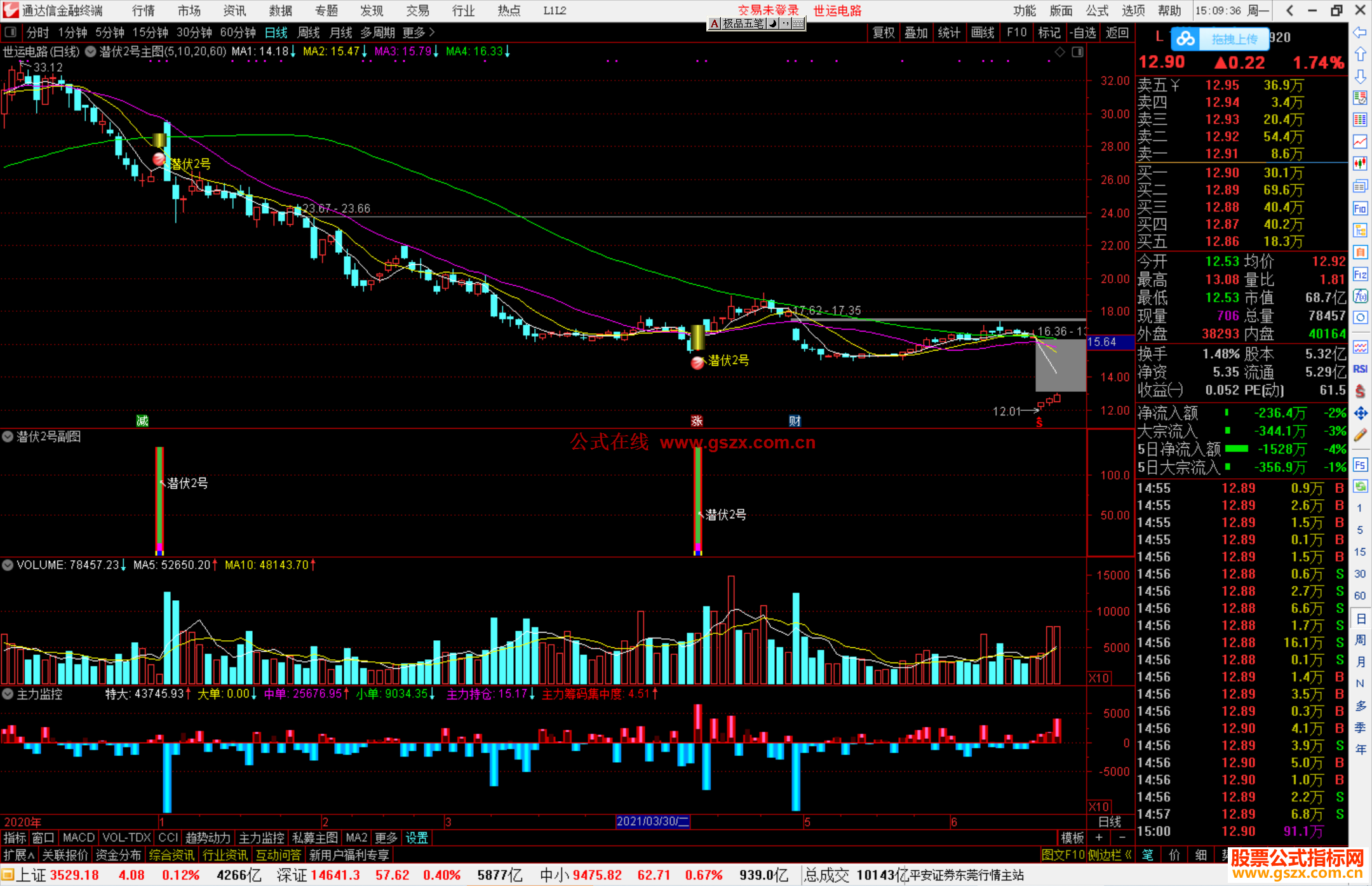The height and width of the screenshot is (886, 1372).
Task: Open the 图文F10 link at bottom right
Action: point(1063,855)
